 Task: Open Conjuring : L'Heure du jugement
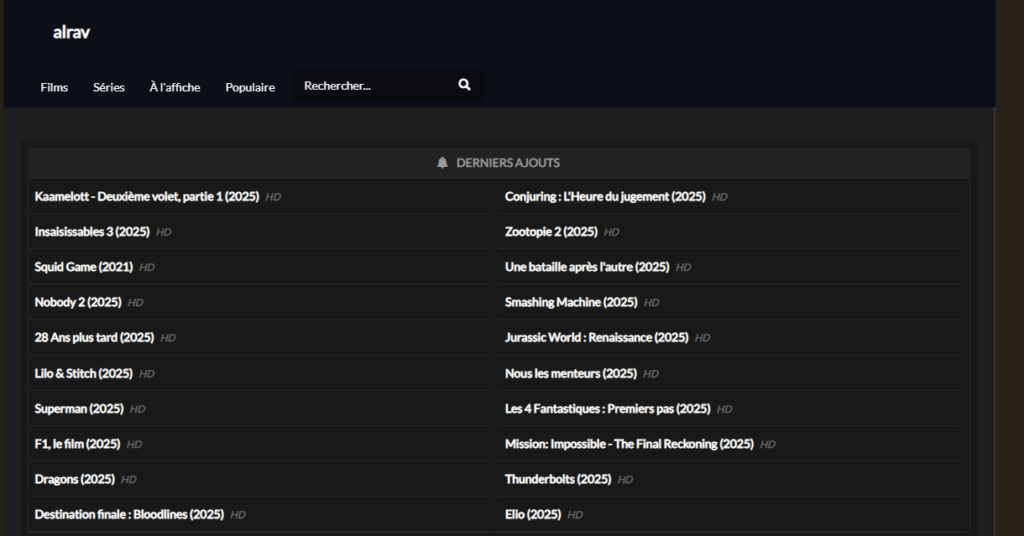(605, 197)
